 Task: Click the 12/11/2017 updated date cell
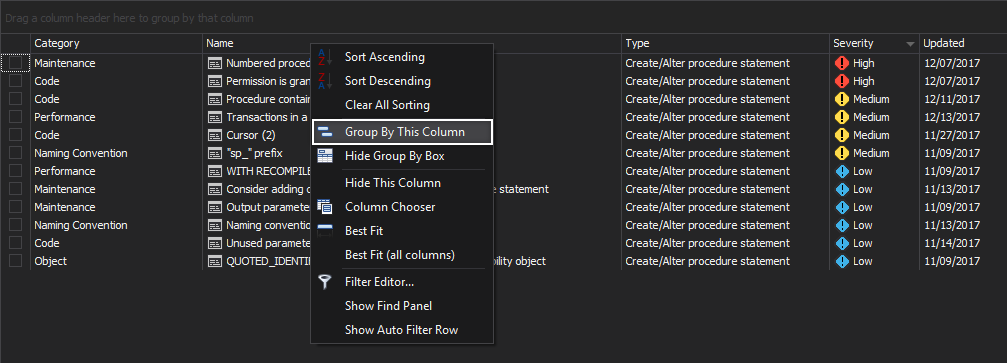[x=963, y=99]
